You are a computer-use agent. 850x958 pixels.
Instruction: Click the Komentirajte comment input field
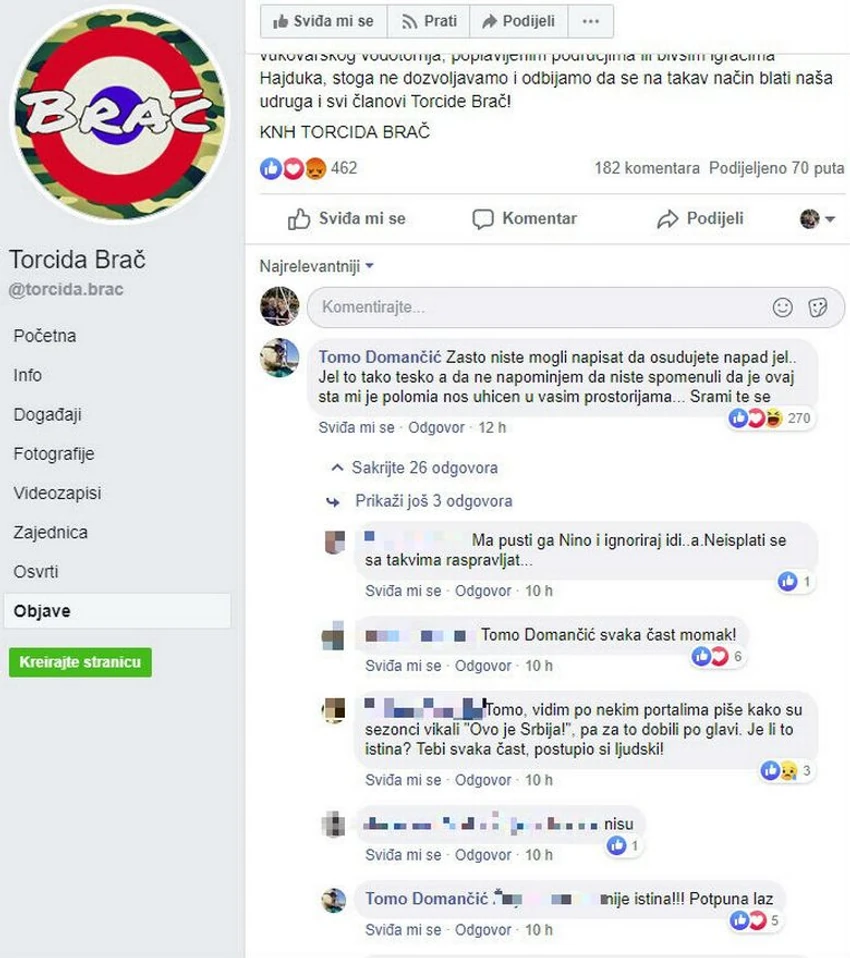[538, 307]
